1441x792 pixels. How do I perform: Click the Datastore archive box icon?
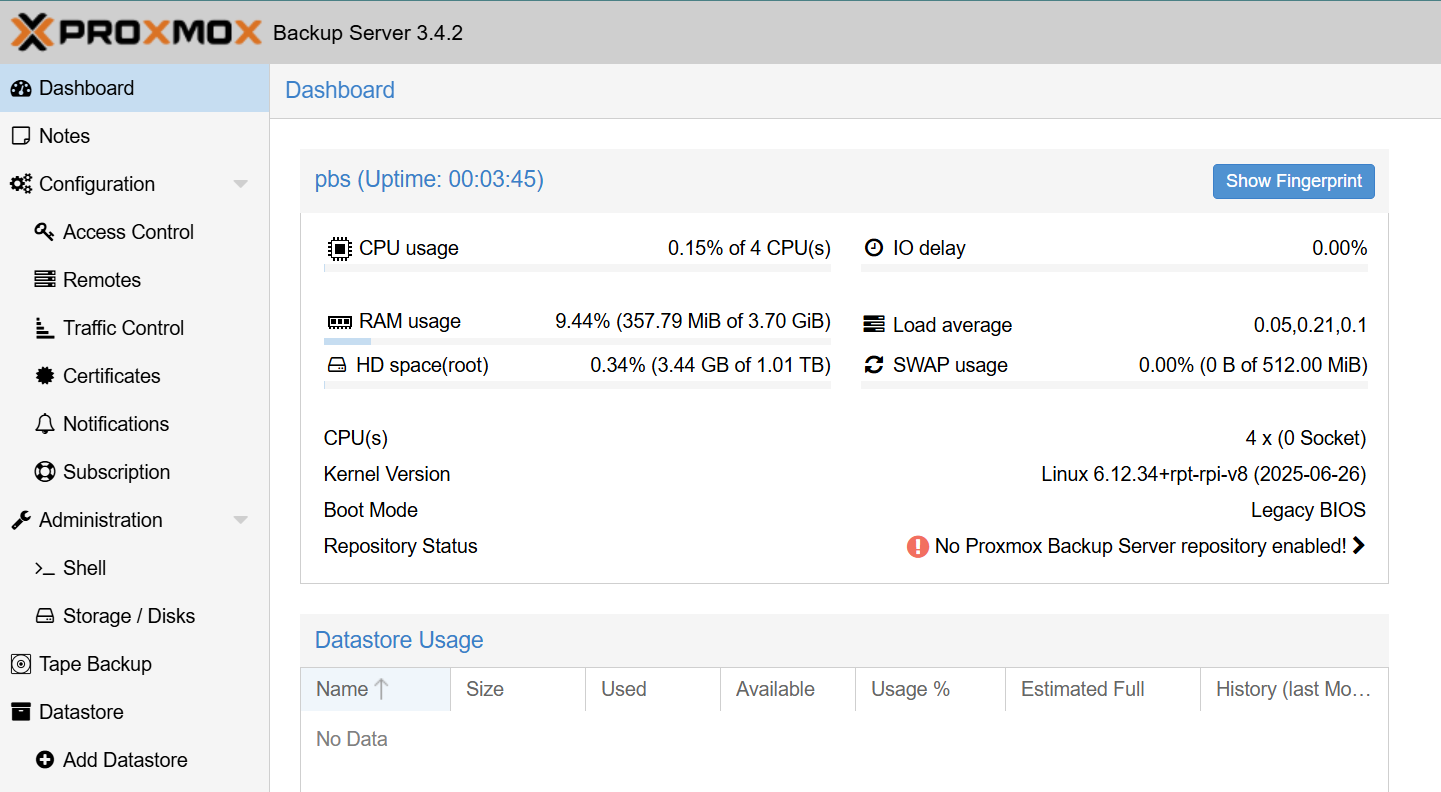tap(21, 712)
